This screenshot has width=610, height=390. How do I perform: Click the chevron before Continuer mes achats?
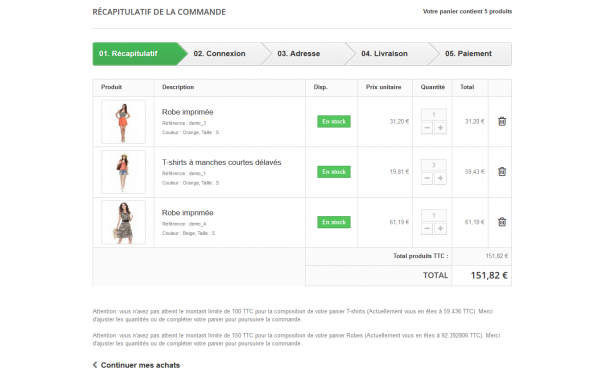pos(95,365)
